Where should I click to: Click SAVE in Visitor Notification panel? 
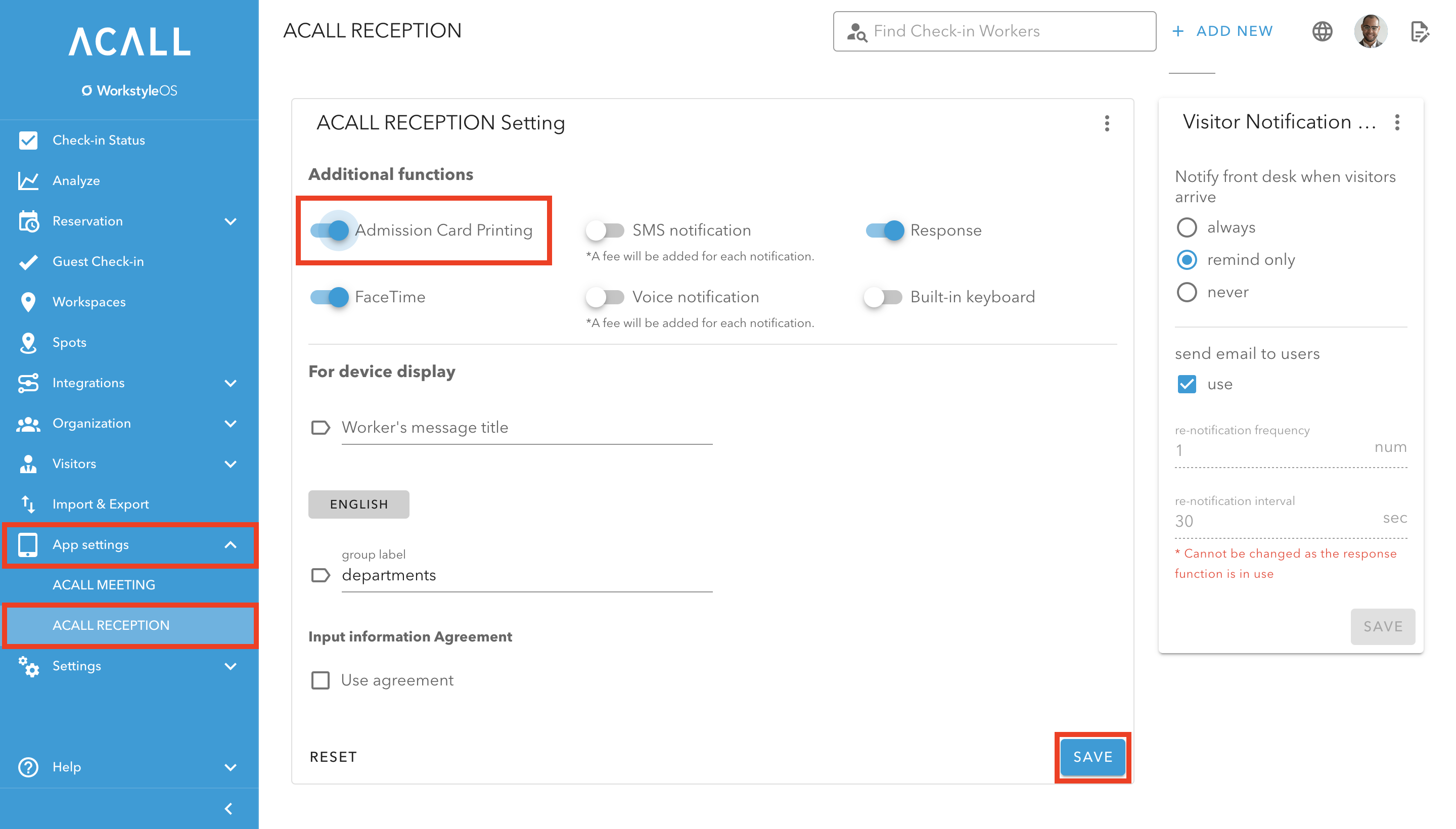[1382, 626]
